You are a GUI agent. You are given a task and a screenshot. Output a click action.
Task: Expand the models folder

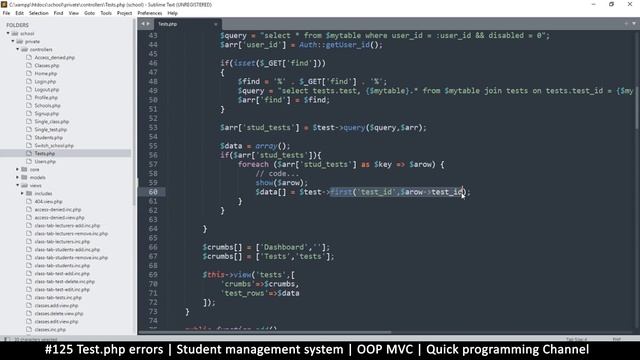pyautogui.click(x=18, y=178)
